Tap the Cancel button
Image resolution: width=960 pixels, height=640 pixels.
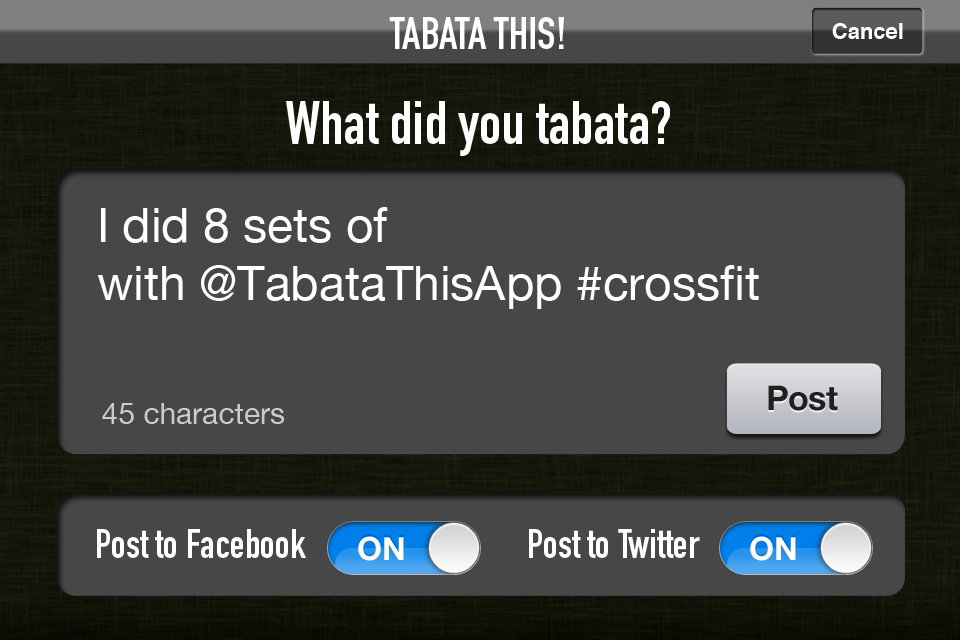tap(867, 31)
